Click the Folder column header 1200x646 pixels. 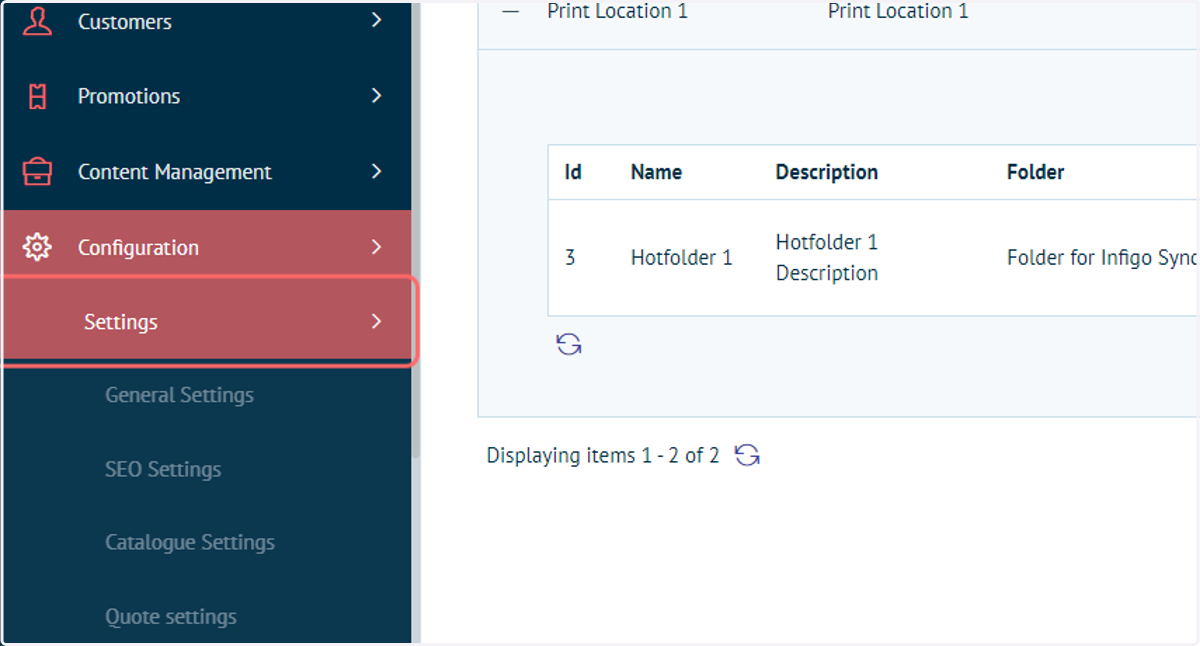click(1035, 172)
